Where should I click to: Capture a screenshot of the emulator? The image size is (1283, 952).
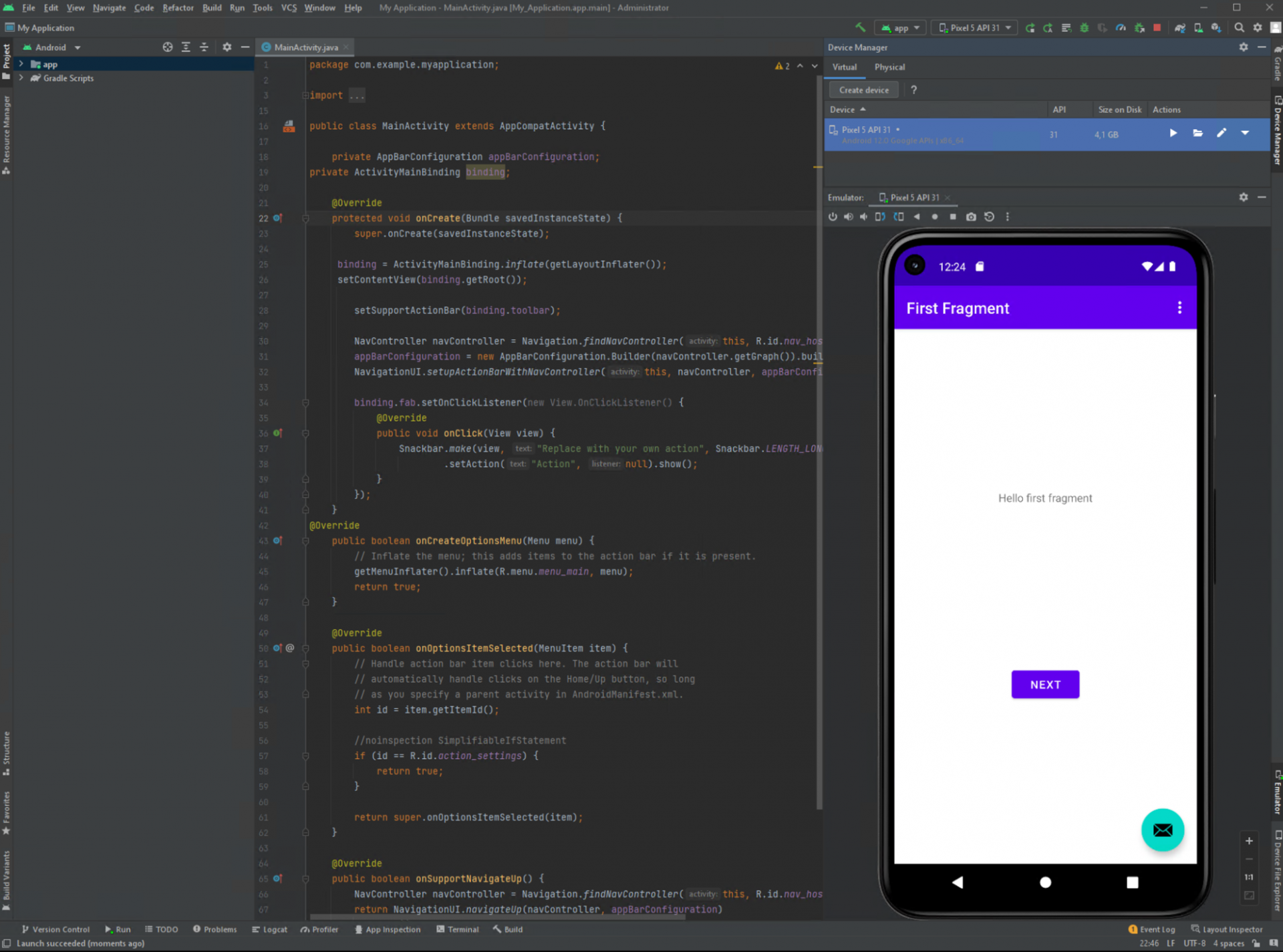pyautogui.click(x=971, y=216)
